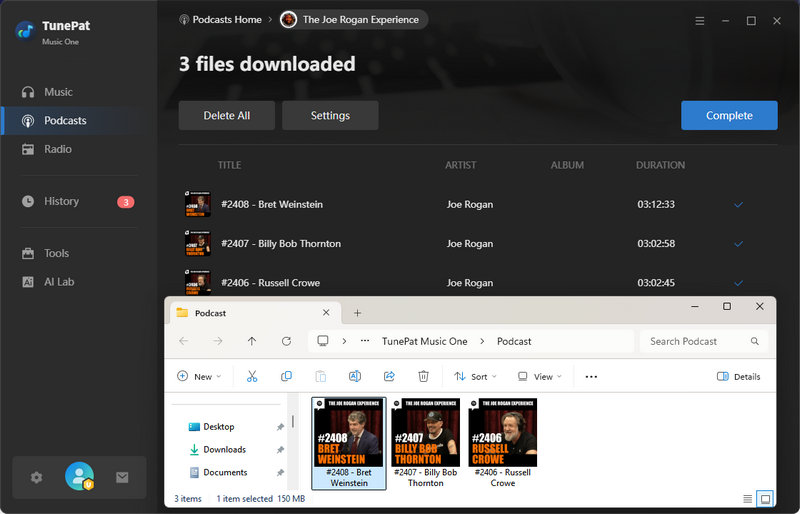This screenshot has width=800, height=514.
Task: Close the Podcast tab in File Explorer
Action: pos(326,312)
